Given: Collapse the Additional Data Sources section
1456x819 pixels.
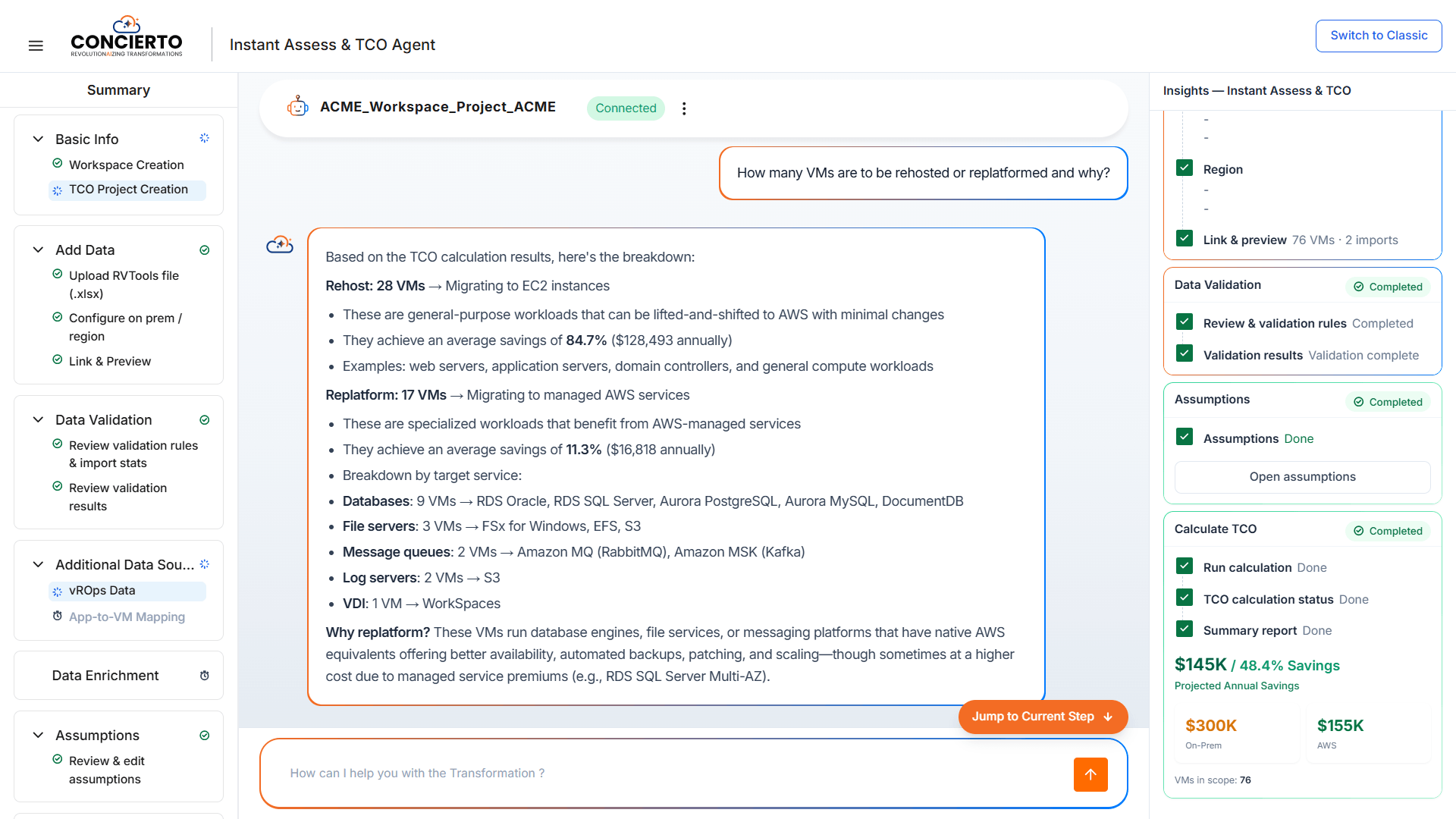Looking at the screenshot, I should tap(38, 564).
